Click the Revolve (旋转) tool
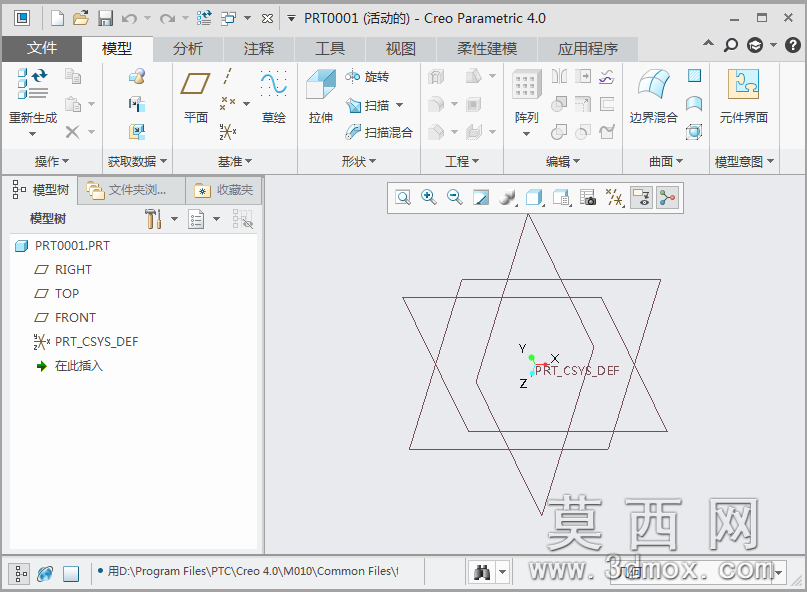 pos(367,77)
